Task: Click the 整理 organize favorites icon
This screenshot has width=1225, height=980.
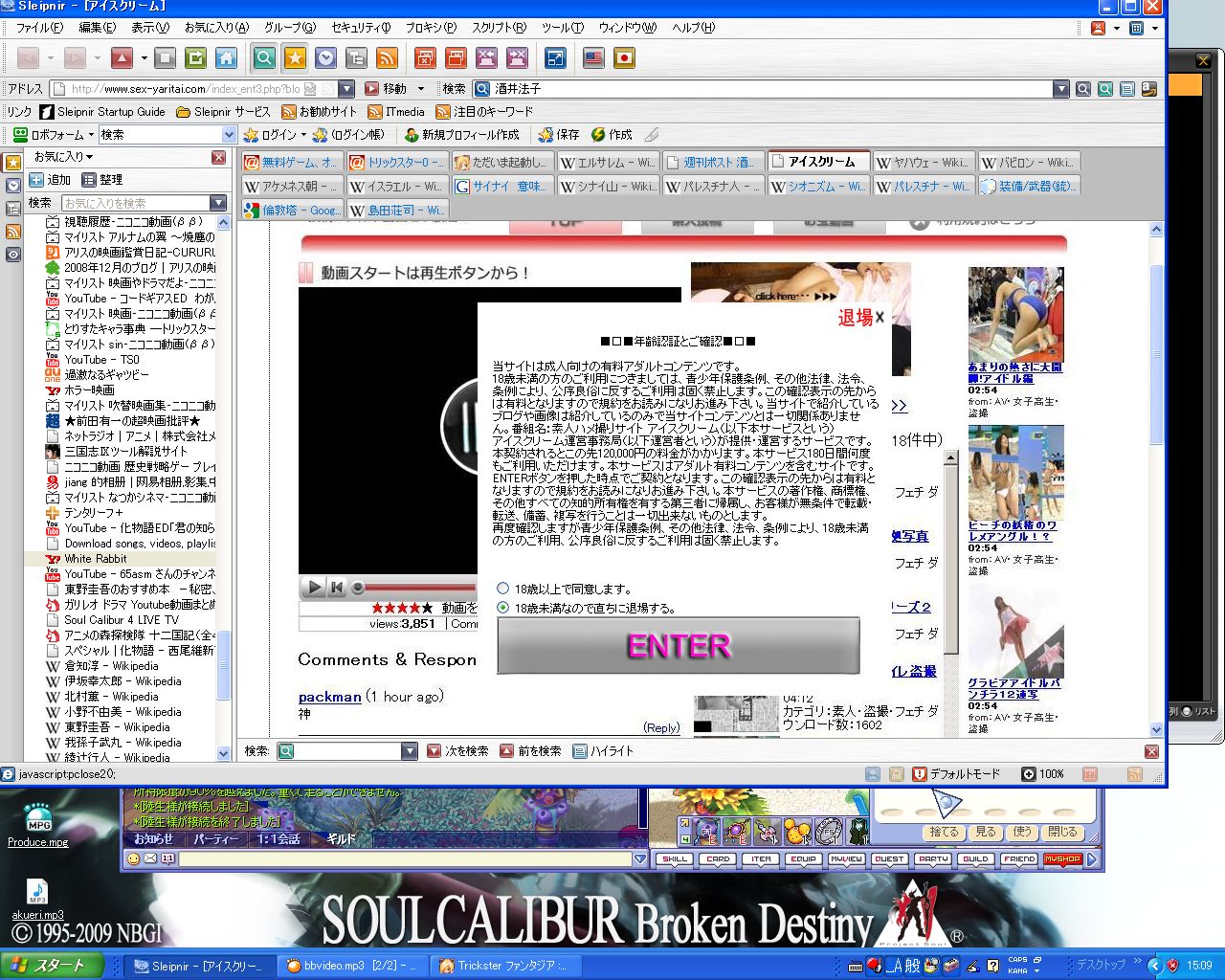Action: [89, 180]
